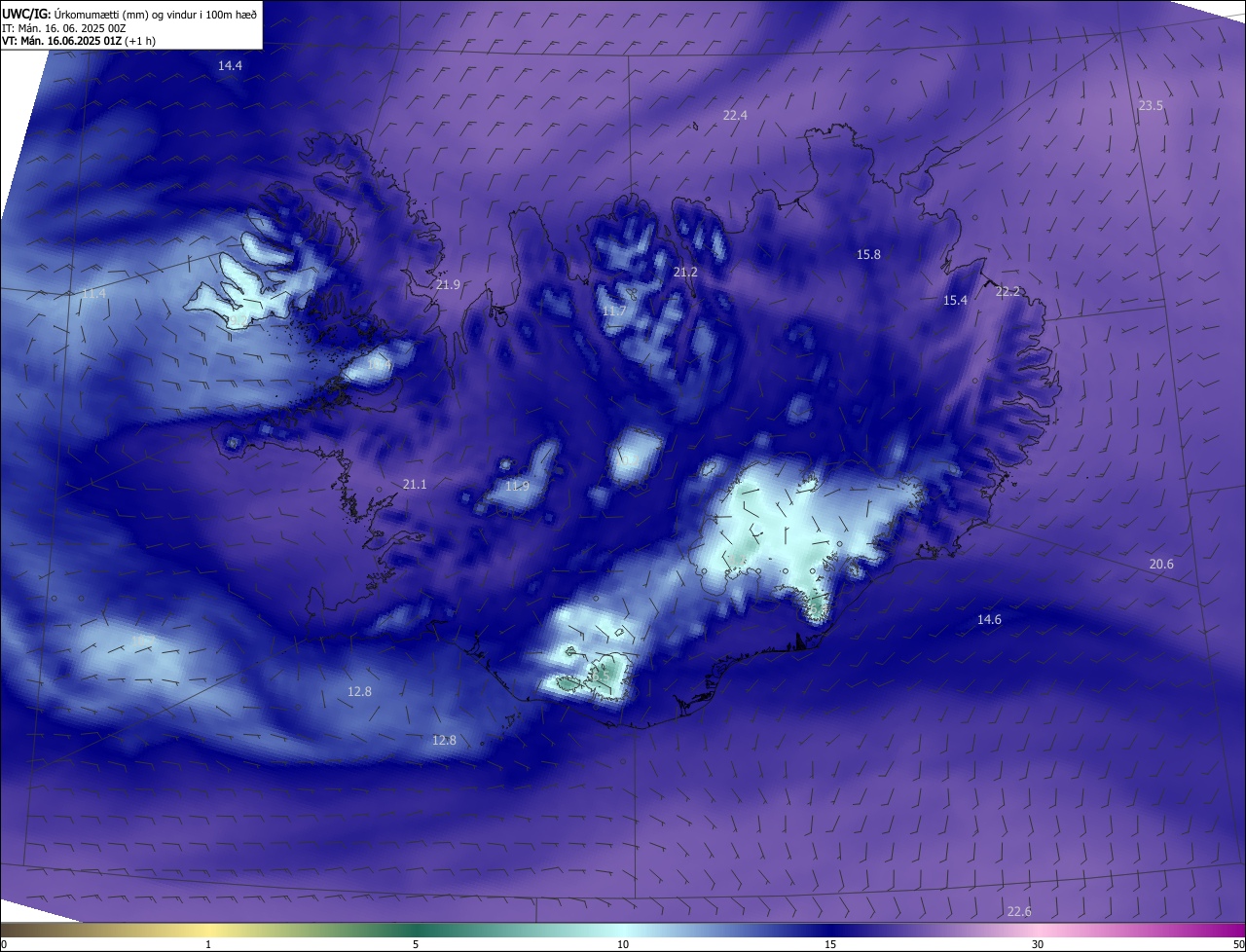Click the 15.4 value on the map

point(955,301)
